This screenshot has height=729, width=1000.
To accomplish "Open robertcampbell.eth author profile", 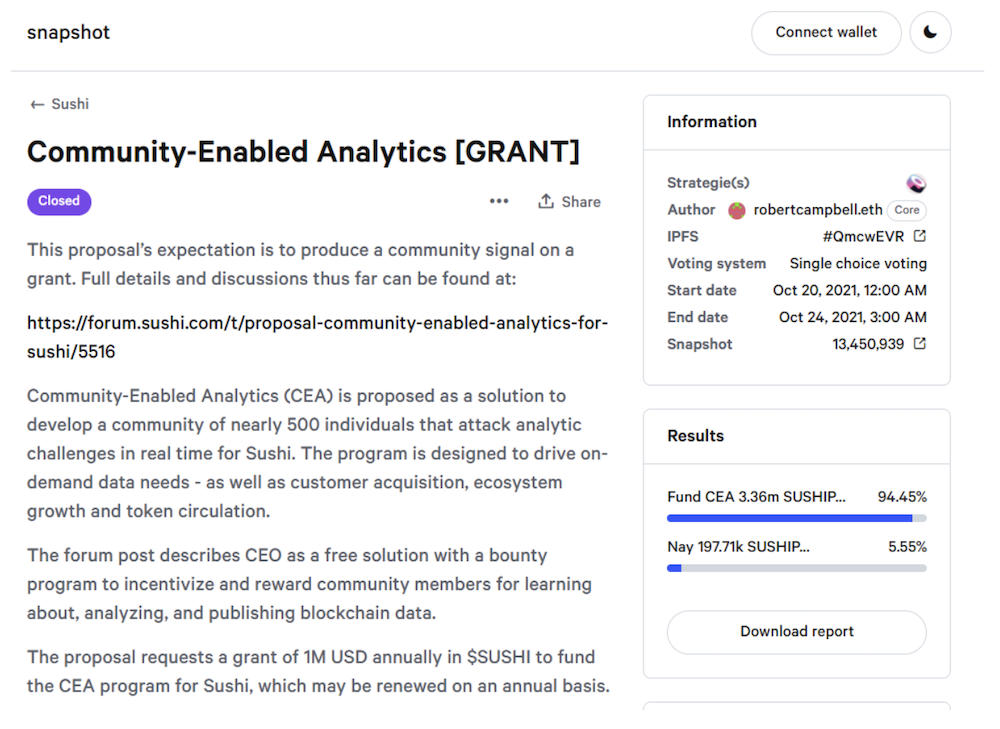I will coord(818,210).
